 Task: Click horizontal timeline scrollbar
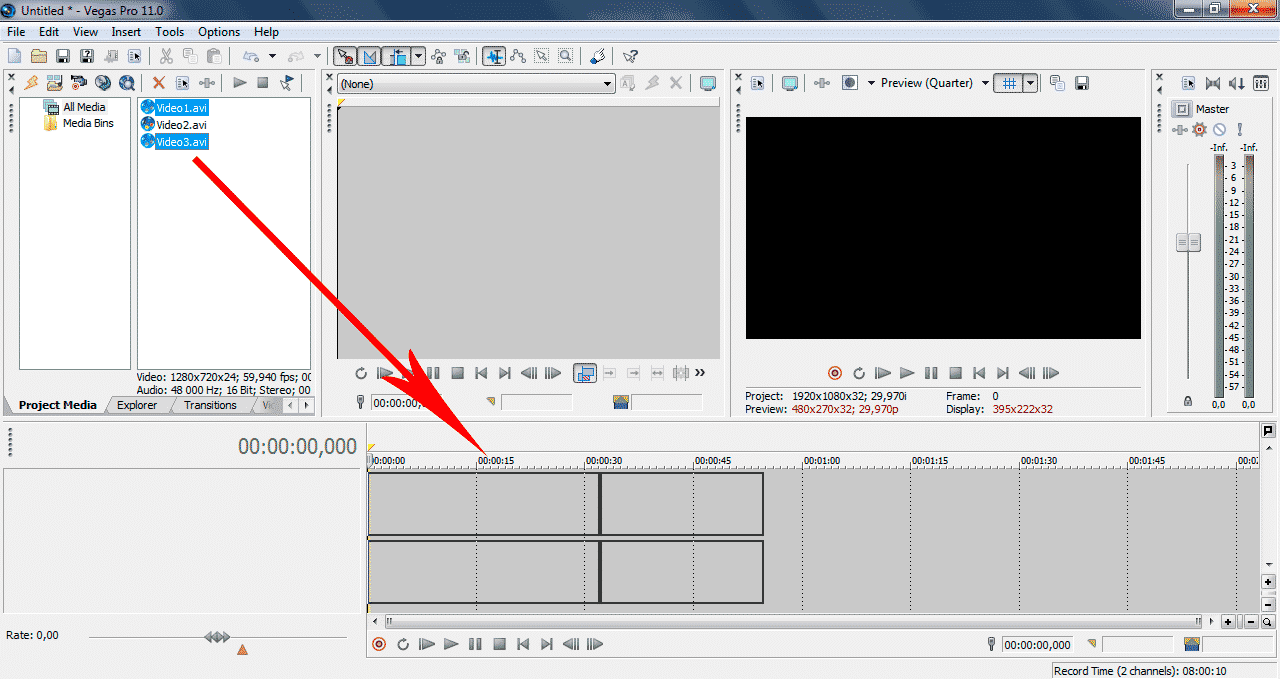(x=794, y=621)
